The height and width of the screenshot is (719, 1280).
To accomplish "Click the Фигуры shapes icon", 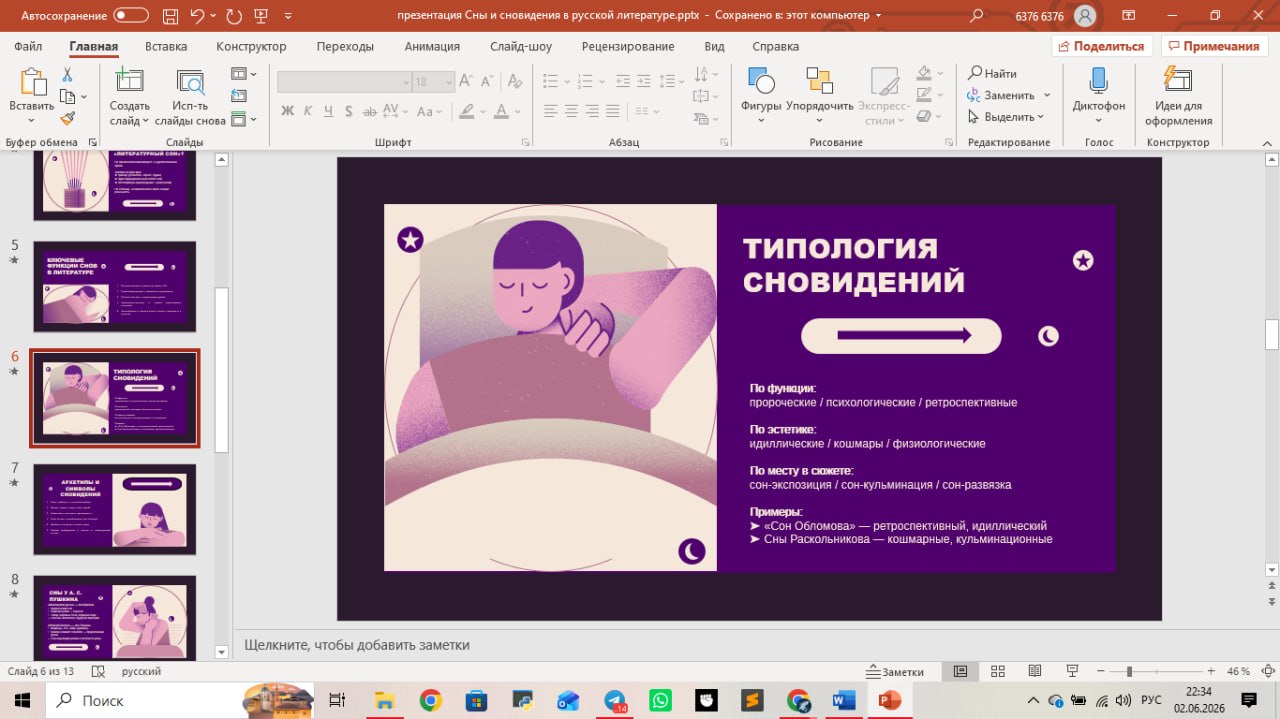I will point(761,81).
